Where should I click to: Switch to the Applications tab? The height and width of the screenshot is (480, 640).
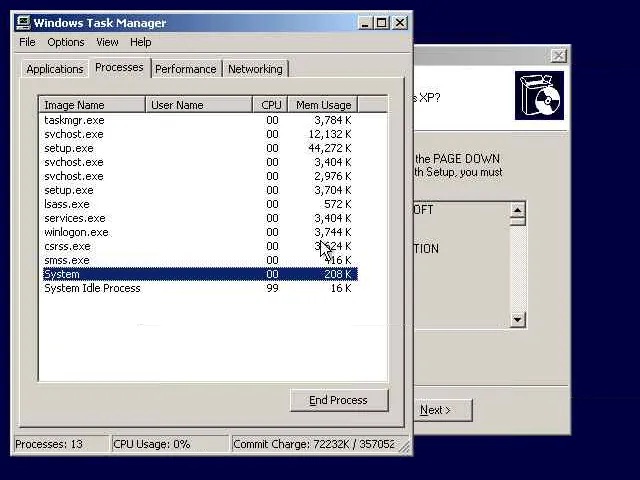[55, 69]
